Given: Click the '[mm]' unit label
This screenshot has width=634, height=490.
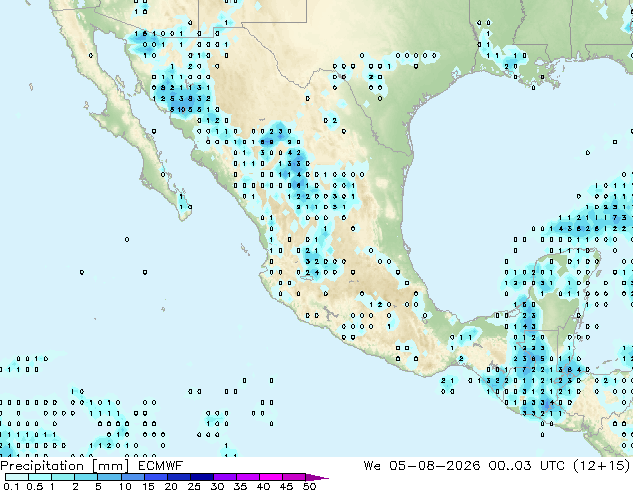Looking at the screenshot, I should 110,466.
